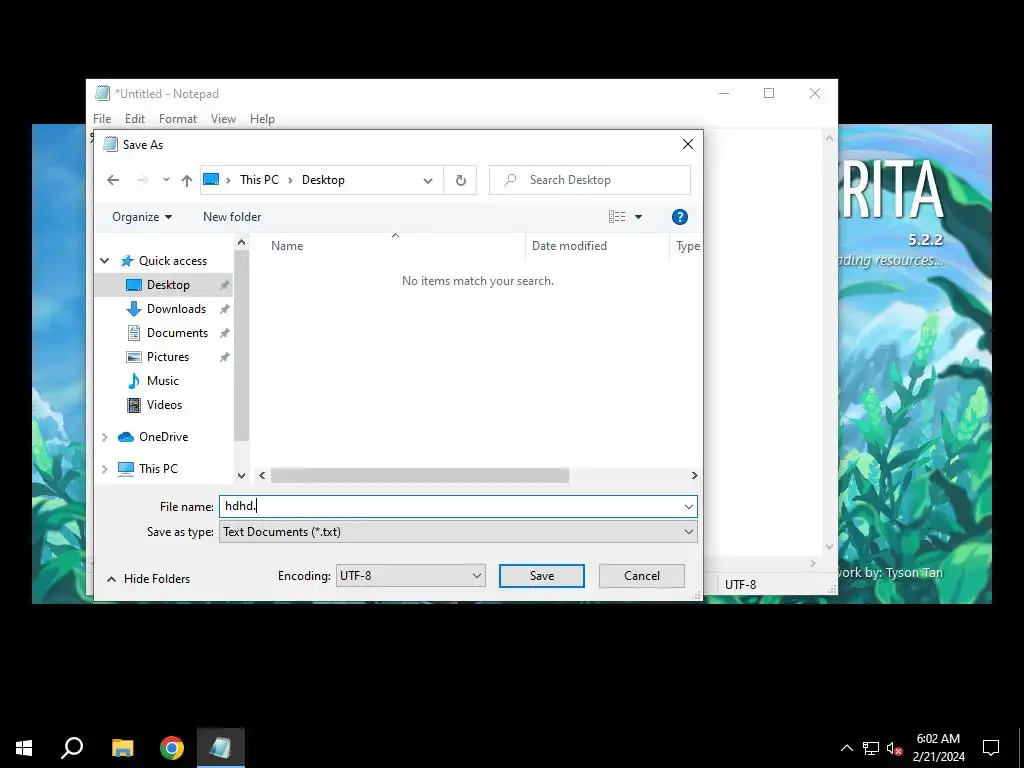Sort by the Name column header
Screen dimensions: 1024x768
(x=287, y=246)
